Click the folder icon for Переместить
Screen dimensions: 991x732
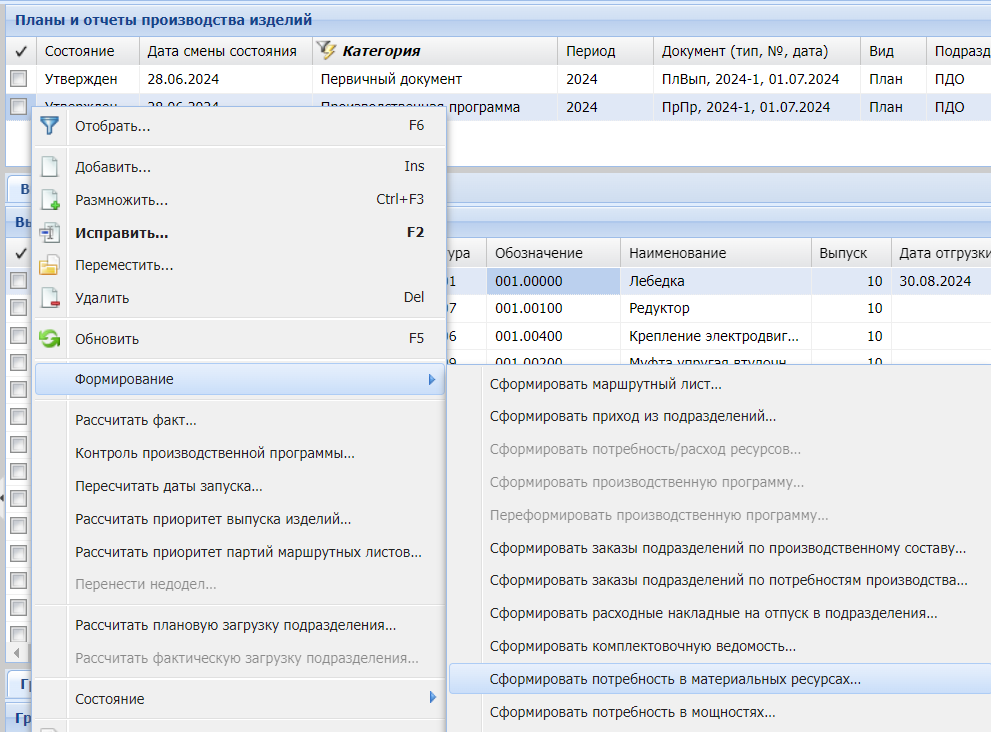(49, 266)
